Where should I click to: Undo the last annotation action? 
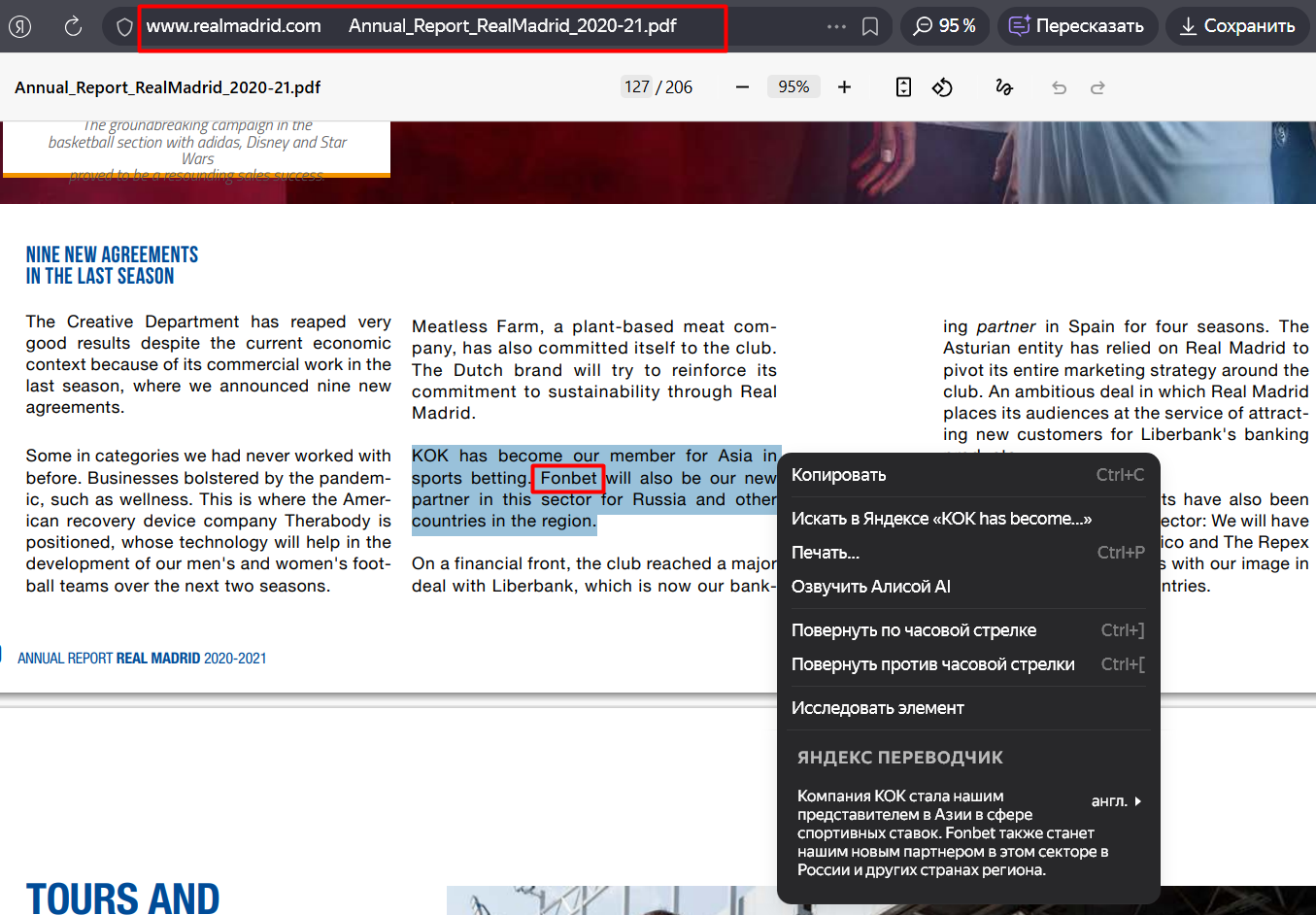click(x=1059, y=87)
